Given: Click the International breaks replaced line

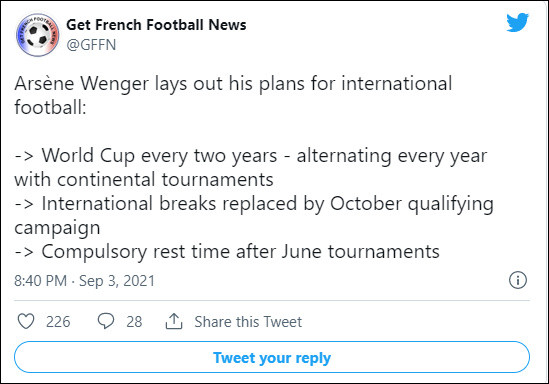Looking at the screenshot, I should pos(254,204).
